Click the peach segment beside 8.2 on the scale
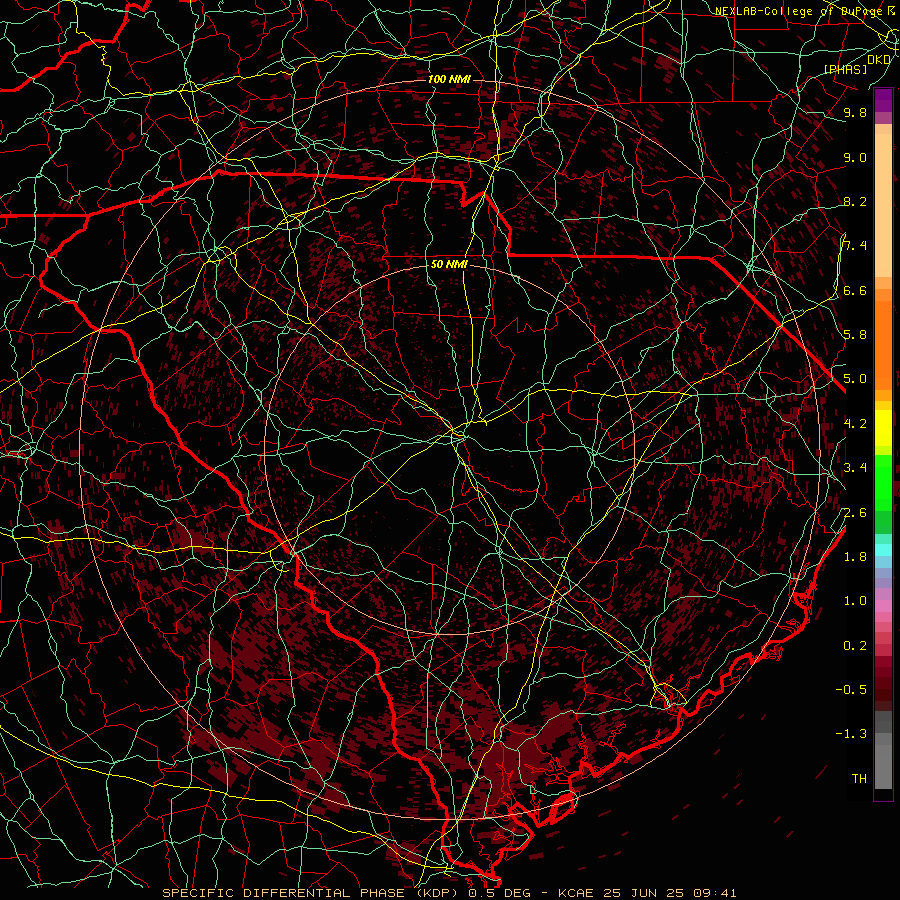Image resolution: width=900 pixels, height=900 pixels. (x=883, y=205)
